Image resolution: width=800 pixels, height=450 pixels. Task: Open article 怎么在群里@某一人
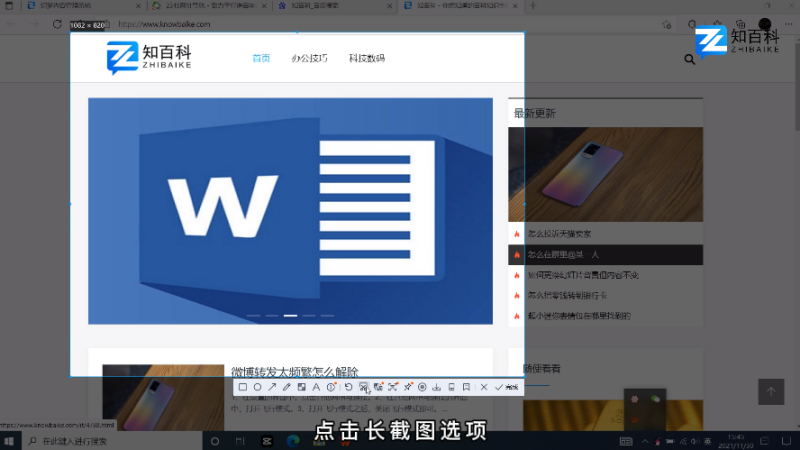point(563,255)
